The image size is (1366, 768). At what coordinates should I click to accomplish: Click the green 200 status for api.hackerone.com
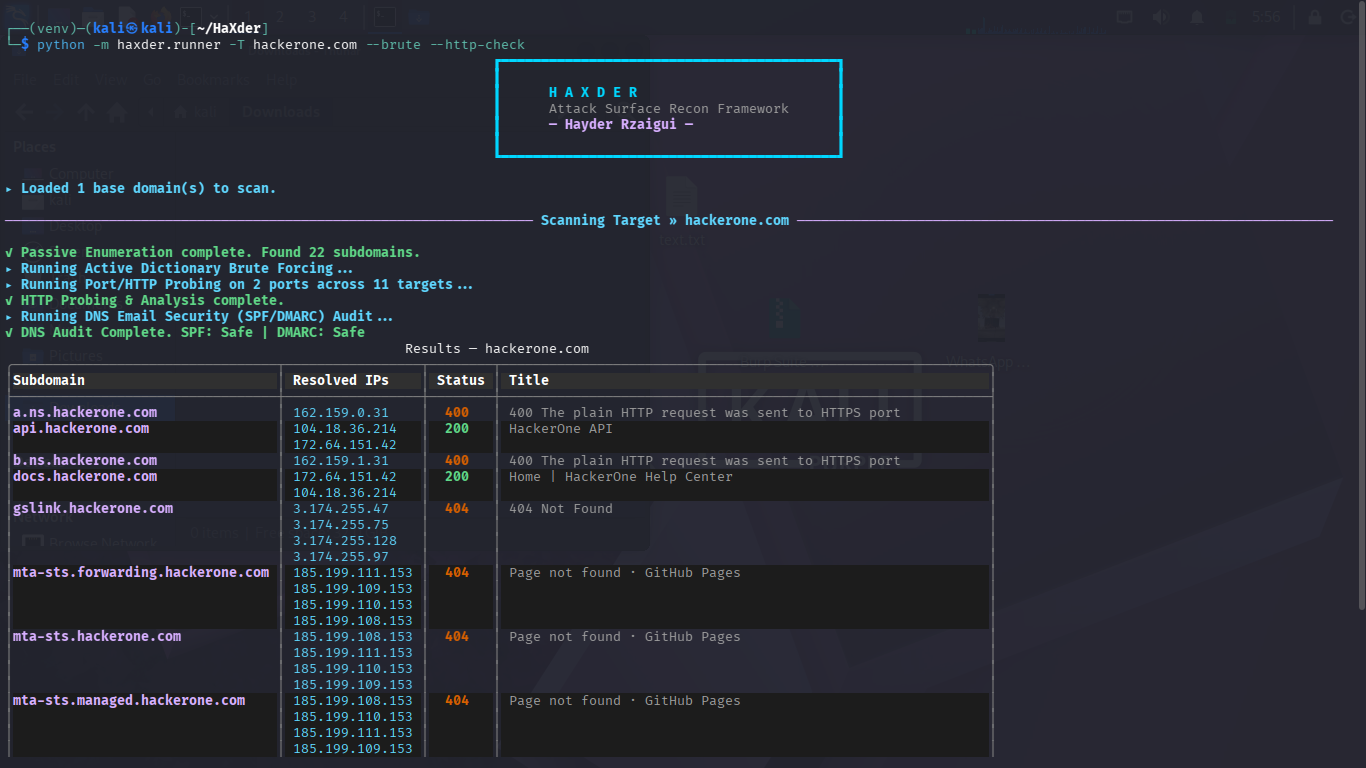(457, 428)
